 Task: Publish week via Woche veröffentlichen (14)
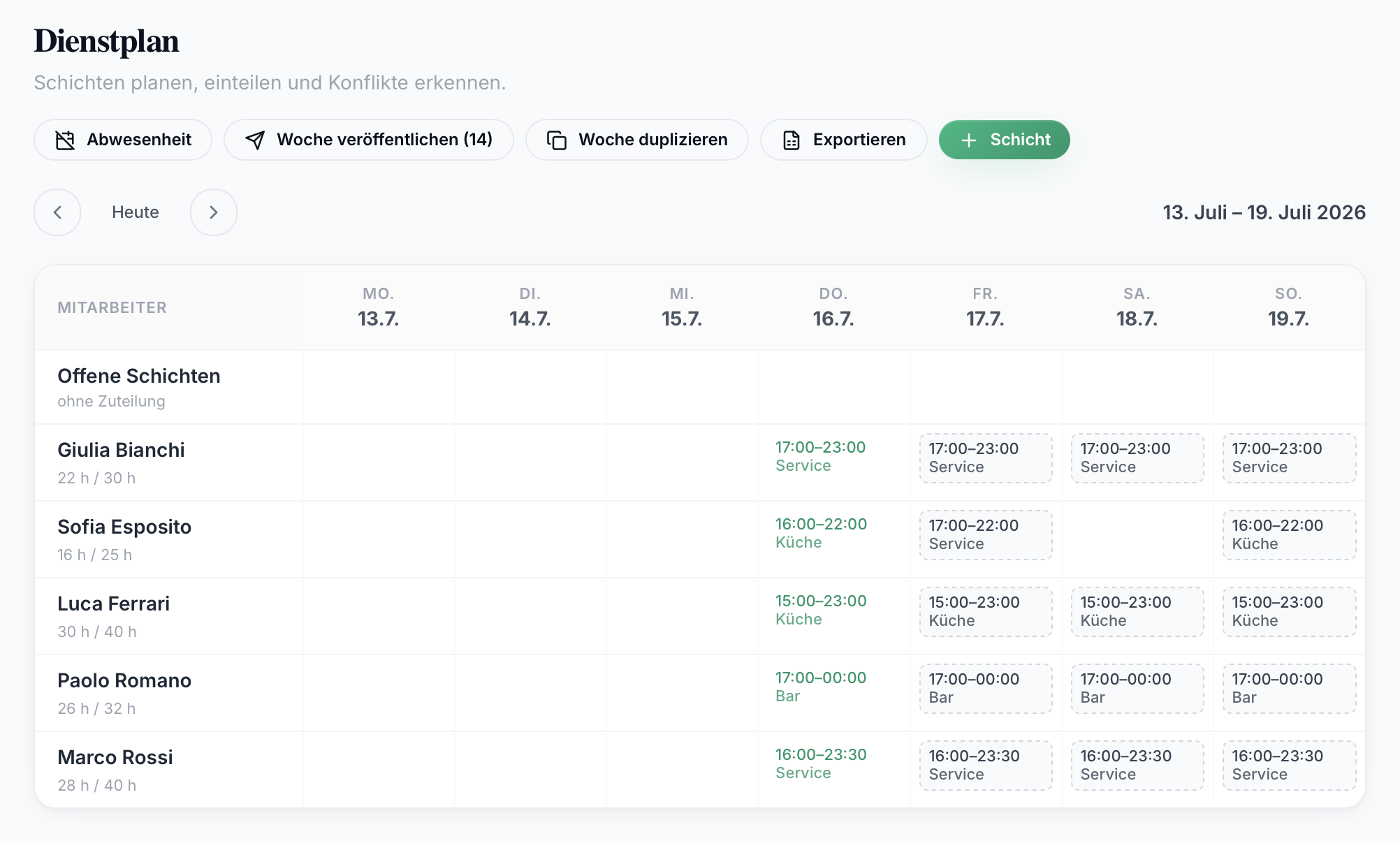[369, 140]
